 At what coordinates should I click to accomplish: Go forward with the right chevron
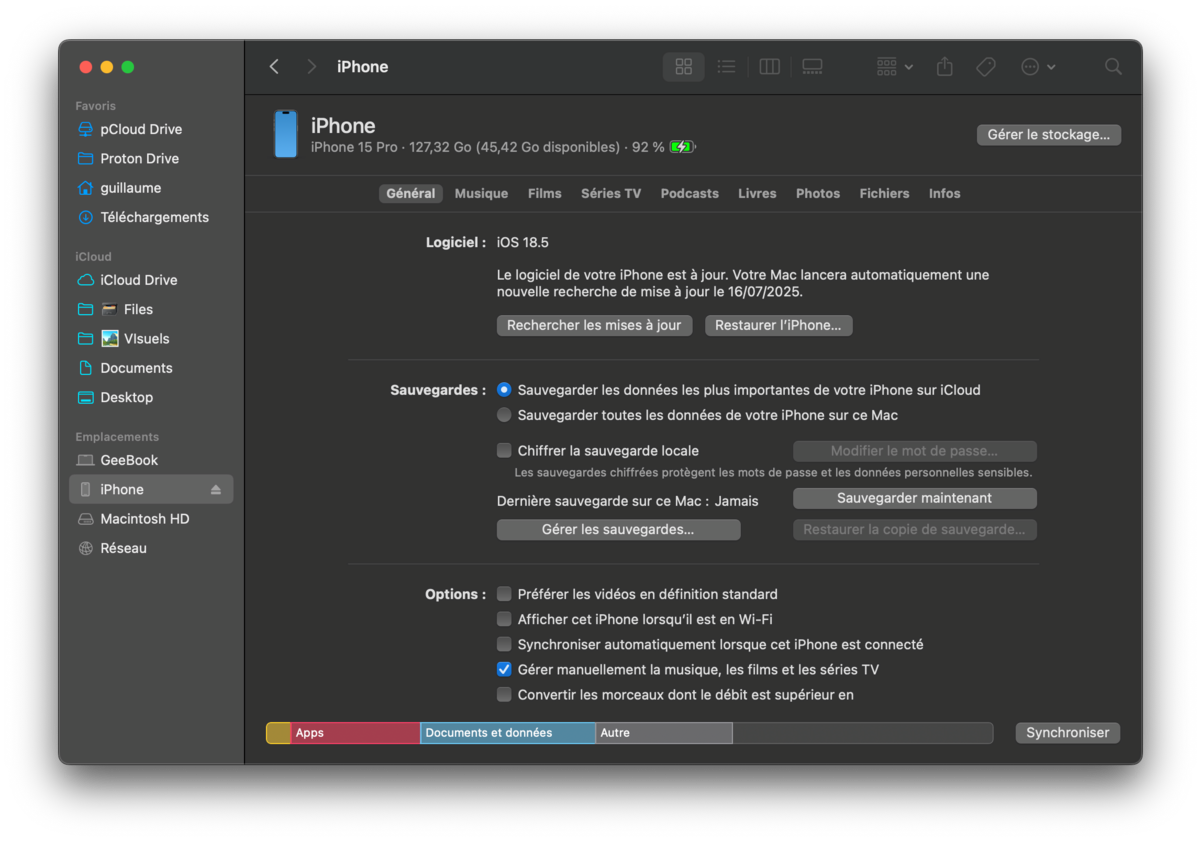(x=311, y=67)
